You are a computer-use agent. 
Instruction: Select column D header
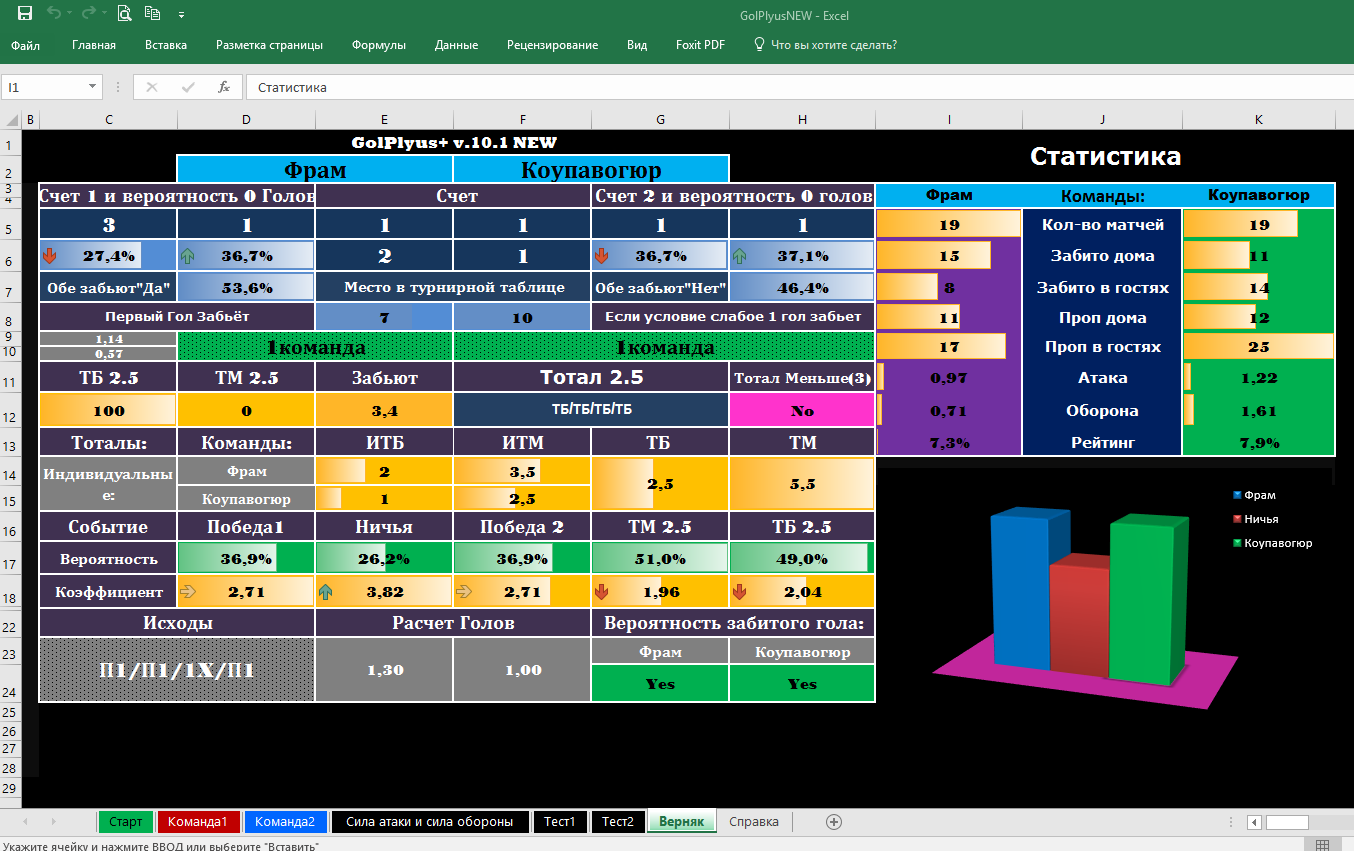(x=246, y=120)
